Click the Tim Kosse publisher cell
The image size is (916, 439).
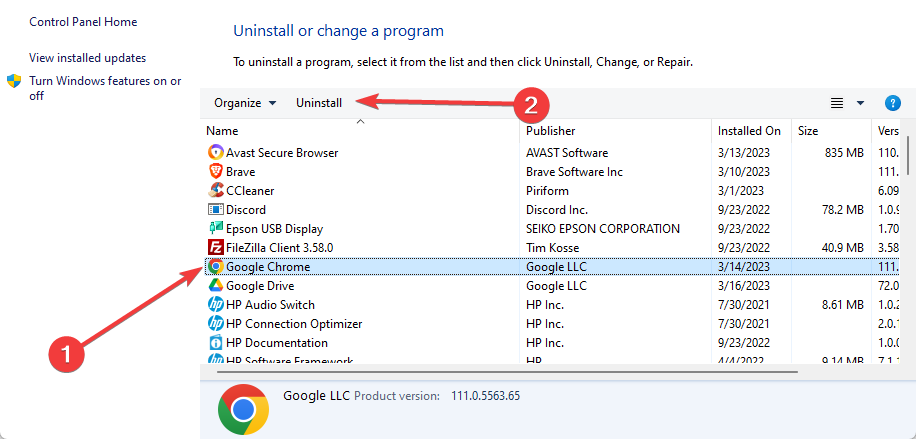551,247
